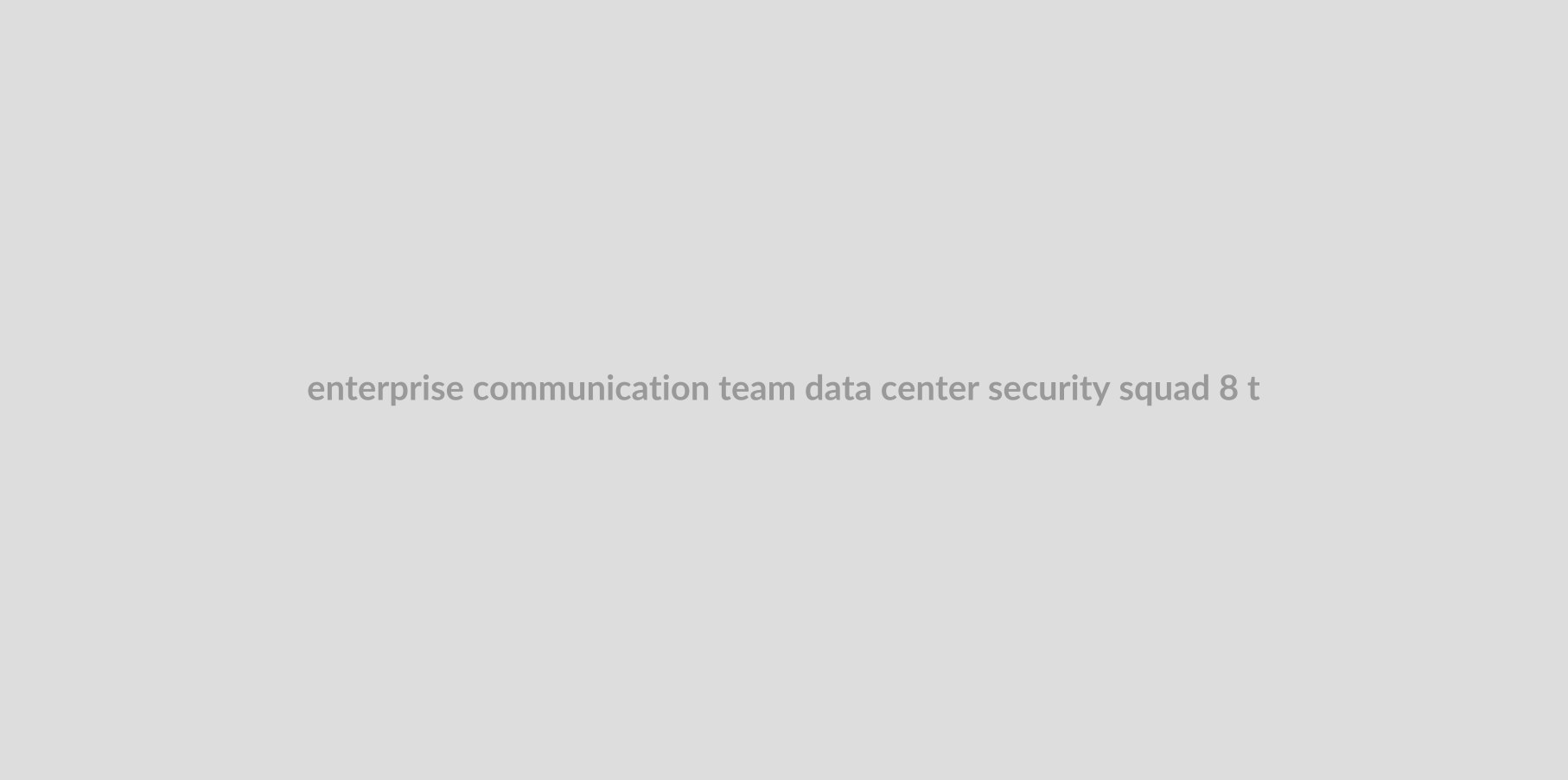Click the final 'd' of 'squad'

coord(1199,389)
